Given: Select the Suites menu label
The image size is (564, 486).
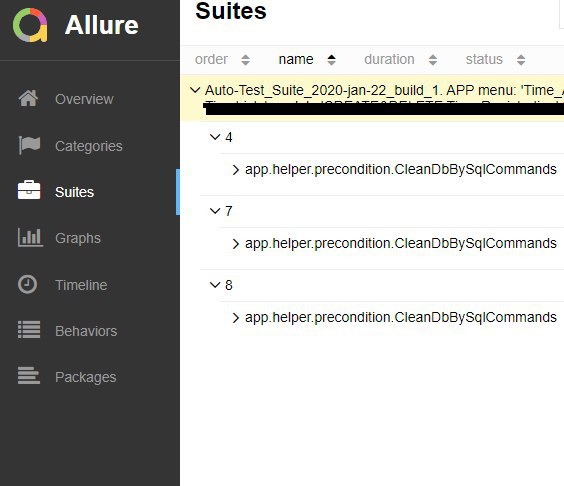Looking at the screenshot, I should [74, 192].
